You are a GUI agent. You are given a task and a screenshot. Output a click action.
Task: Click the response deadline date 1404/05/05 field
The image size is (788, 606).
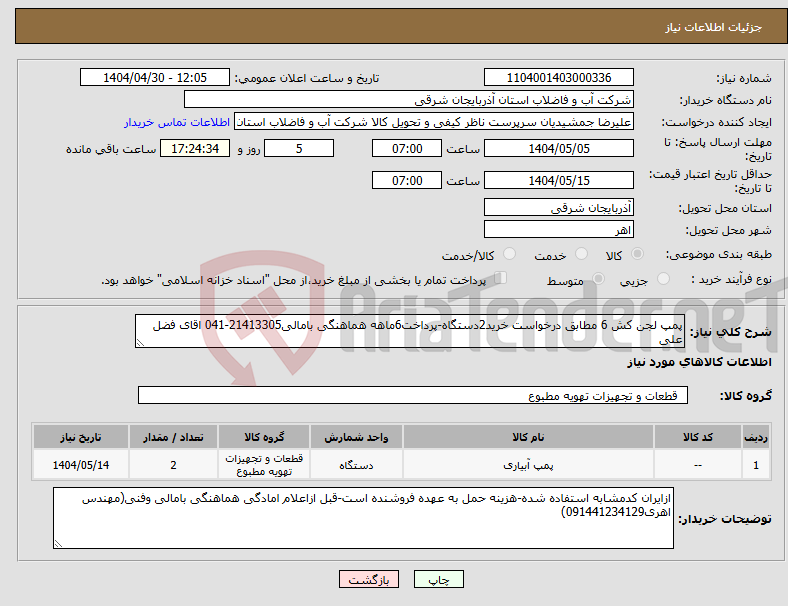(x=558, y=149)
